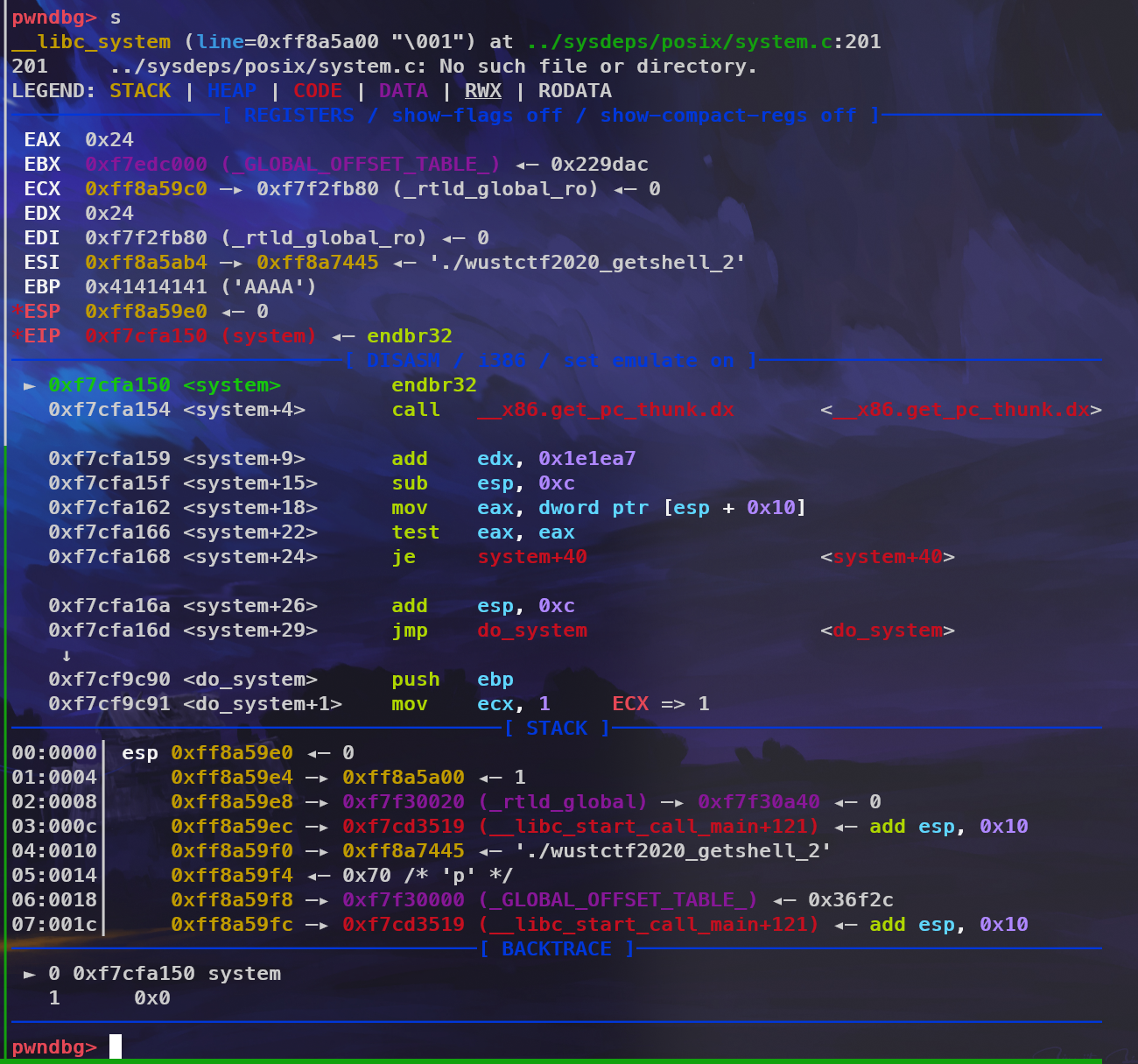
Task: Click the changed-register asterisk before EIP
Action: [x=18, y=336]
